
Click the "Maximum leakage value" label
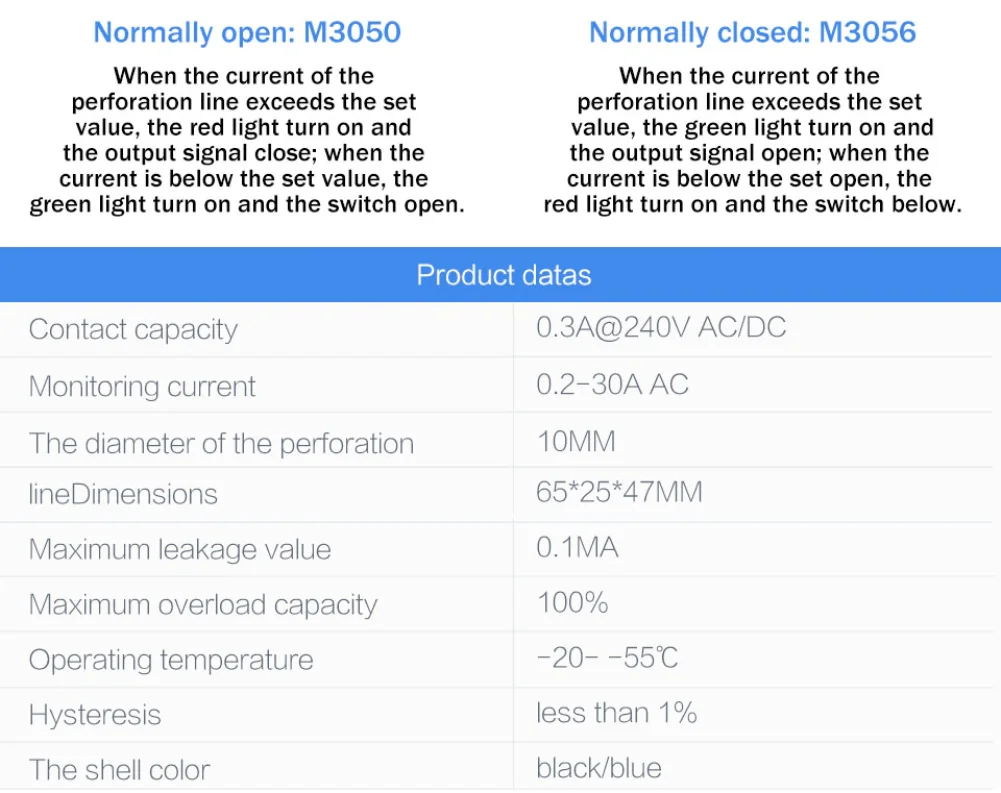[180, 550]
